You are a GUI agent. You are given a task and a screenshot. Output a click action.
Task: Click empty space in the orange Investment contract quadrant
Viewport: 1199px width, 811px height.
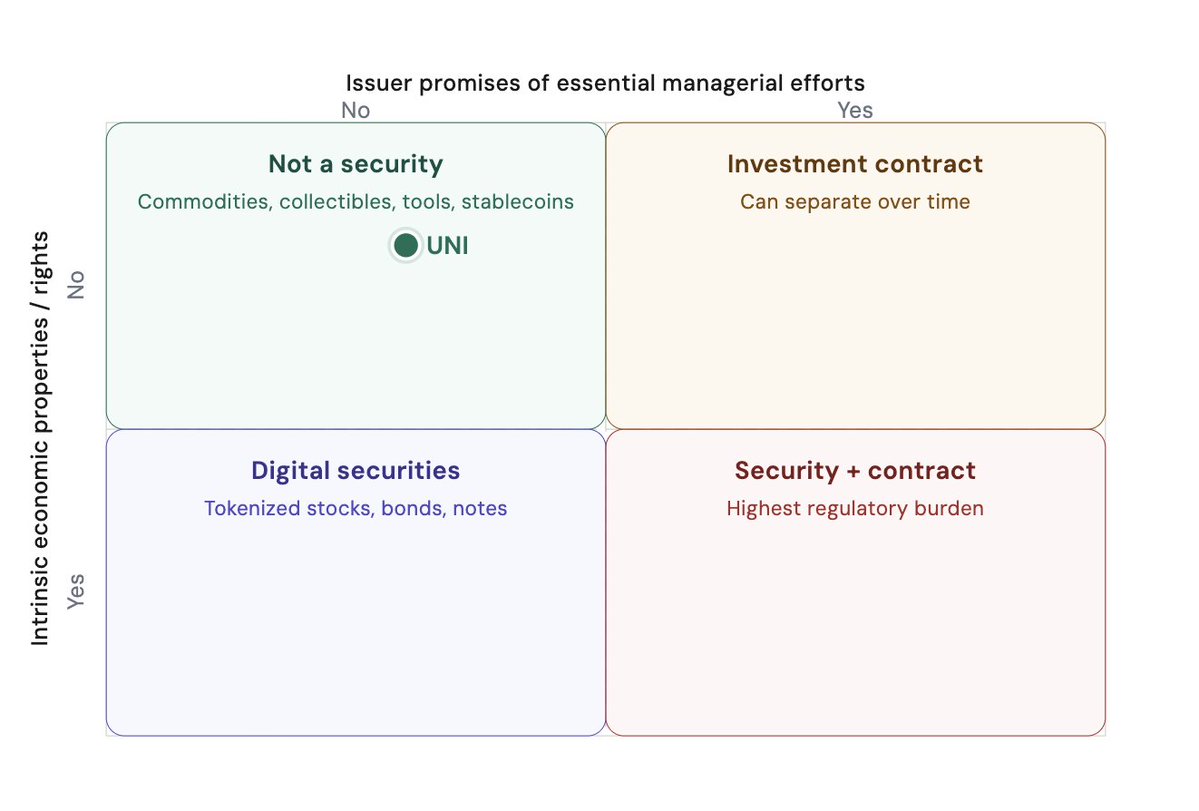(x=855, y=320)
